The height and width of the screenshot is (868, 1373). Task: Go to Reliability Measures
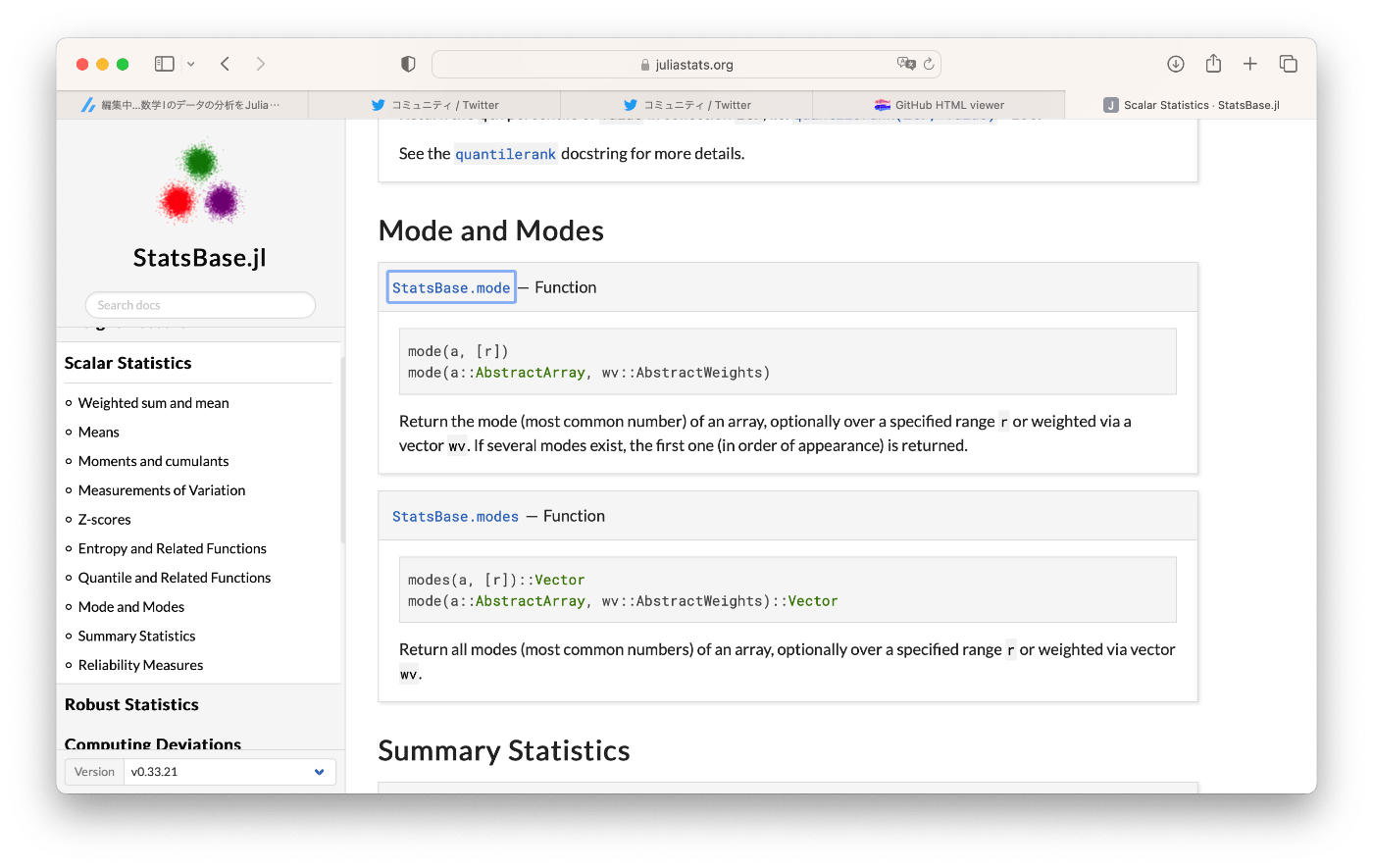pos(141,665)
